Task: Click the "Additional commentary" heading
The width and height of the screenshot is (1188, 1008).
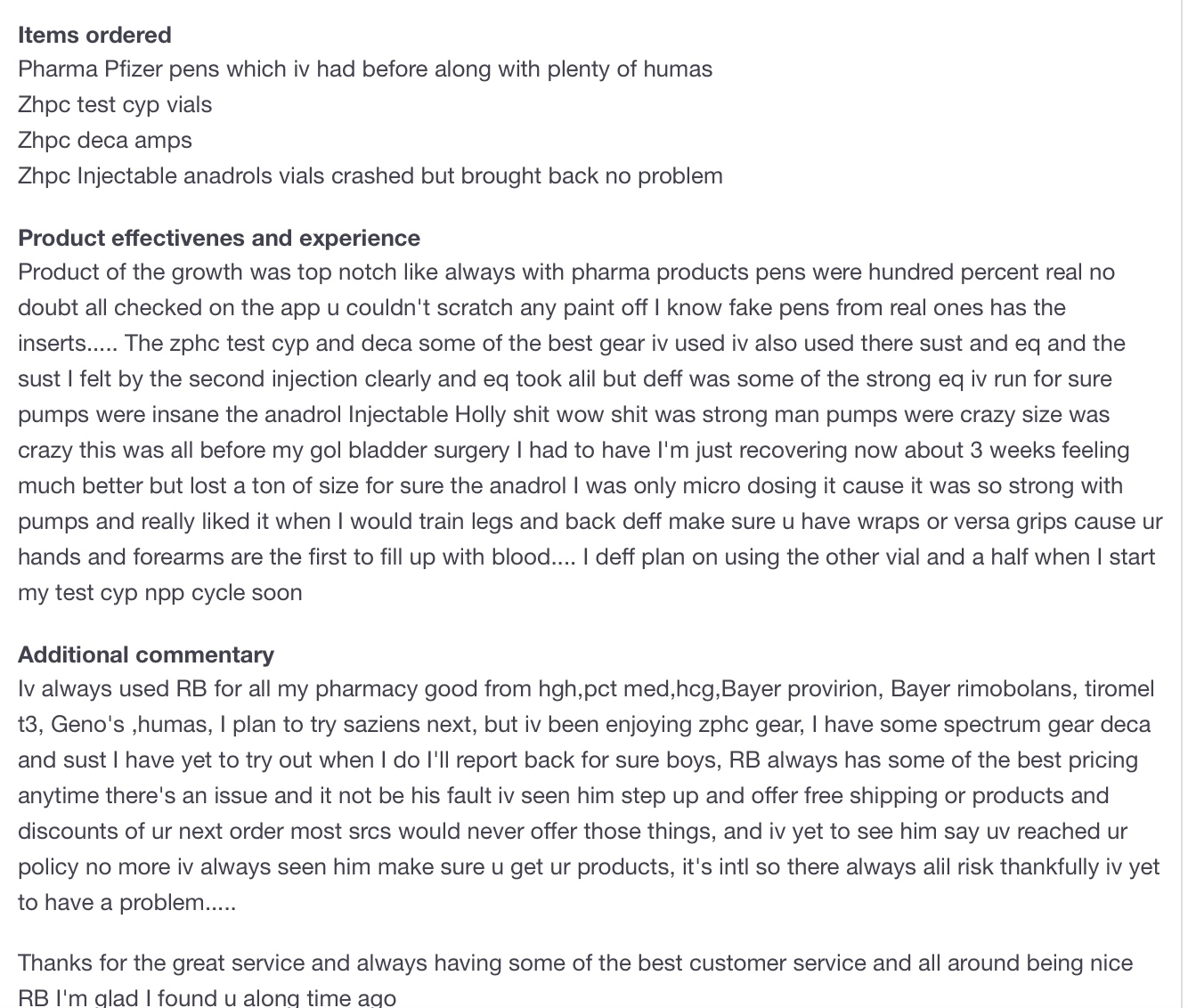Action: [x=146, y=654]
